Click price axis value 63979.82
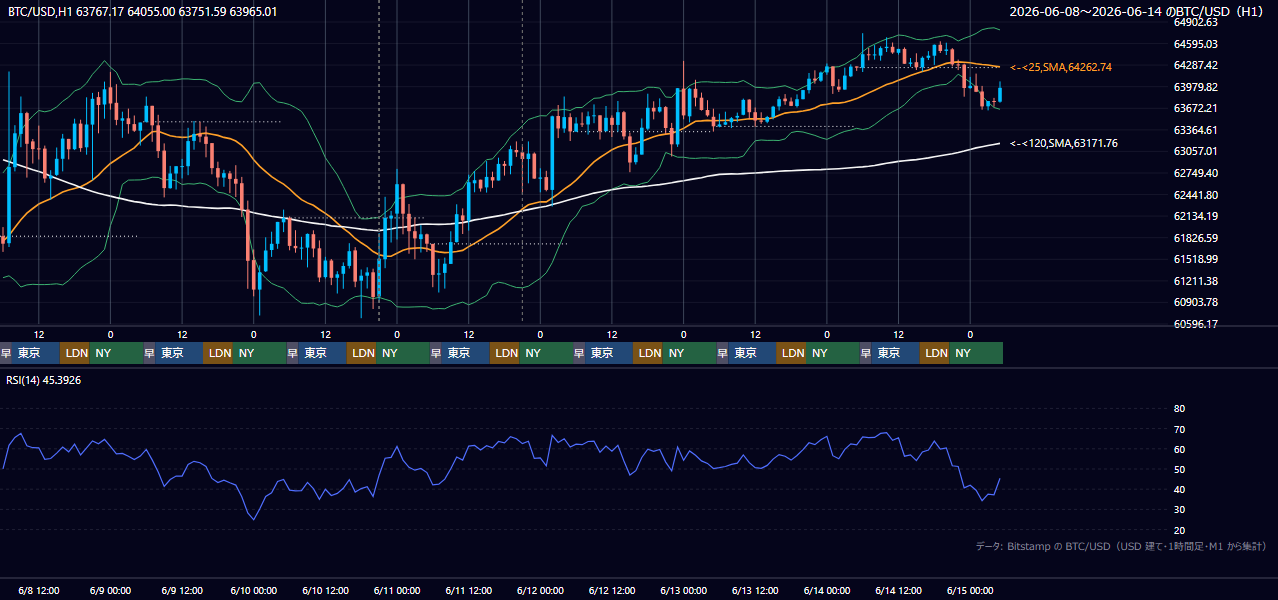 pyautogui.click(x=1195, y=87)
